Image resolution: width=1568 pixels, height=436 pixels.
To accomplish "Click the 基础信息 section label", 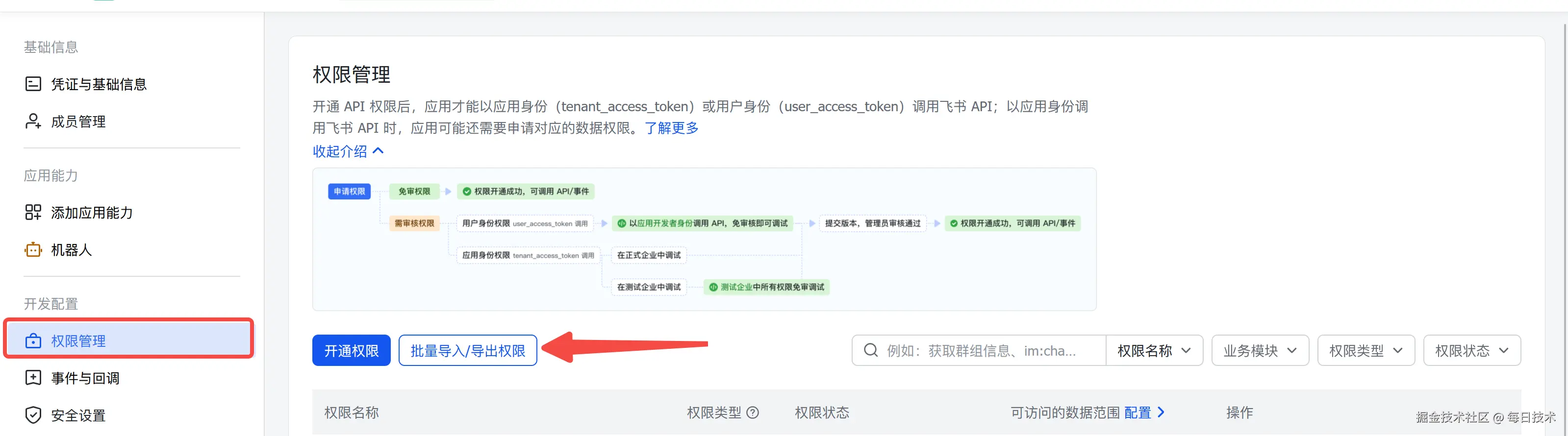I will tap(51, 47).
